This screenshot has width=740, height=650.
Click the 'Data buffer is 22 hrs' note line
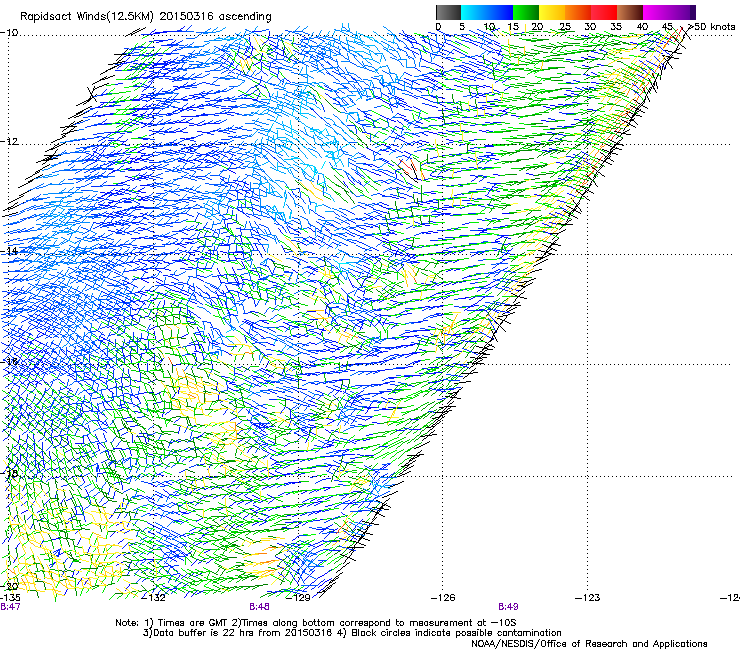coord(352,633)
